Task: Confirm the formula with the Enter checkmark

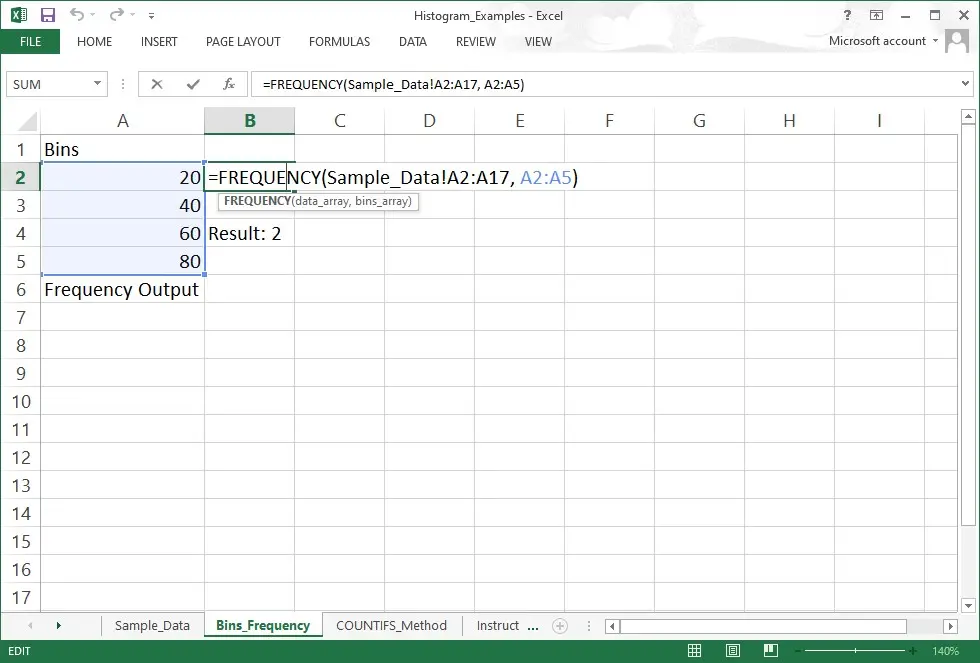Action: [x=192, y=84]
